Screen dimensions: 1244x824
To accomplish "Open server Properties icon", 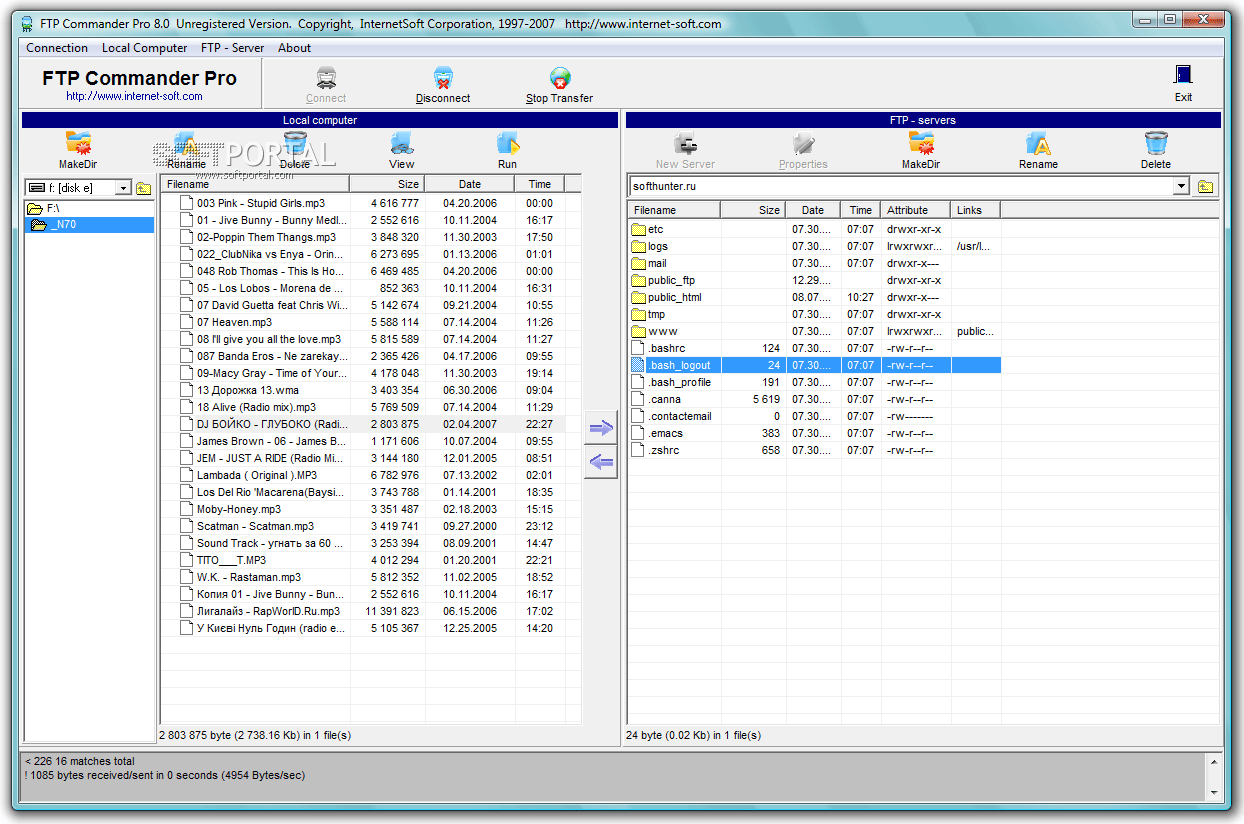I will pos(803,143).
